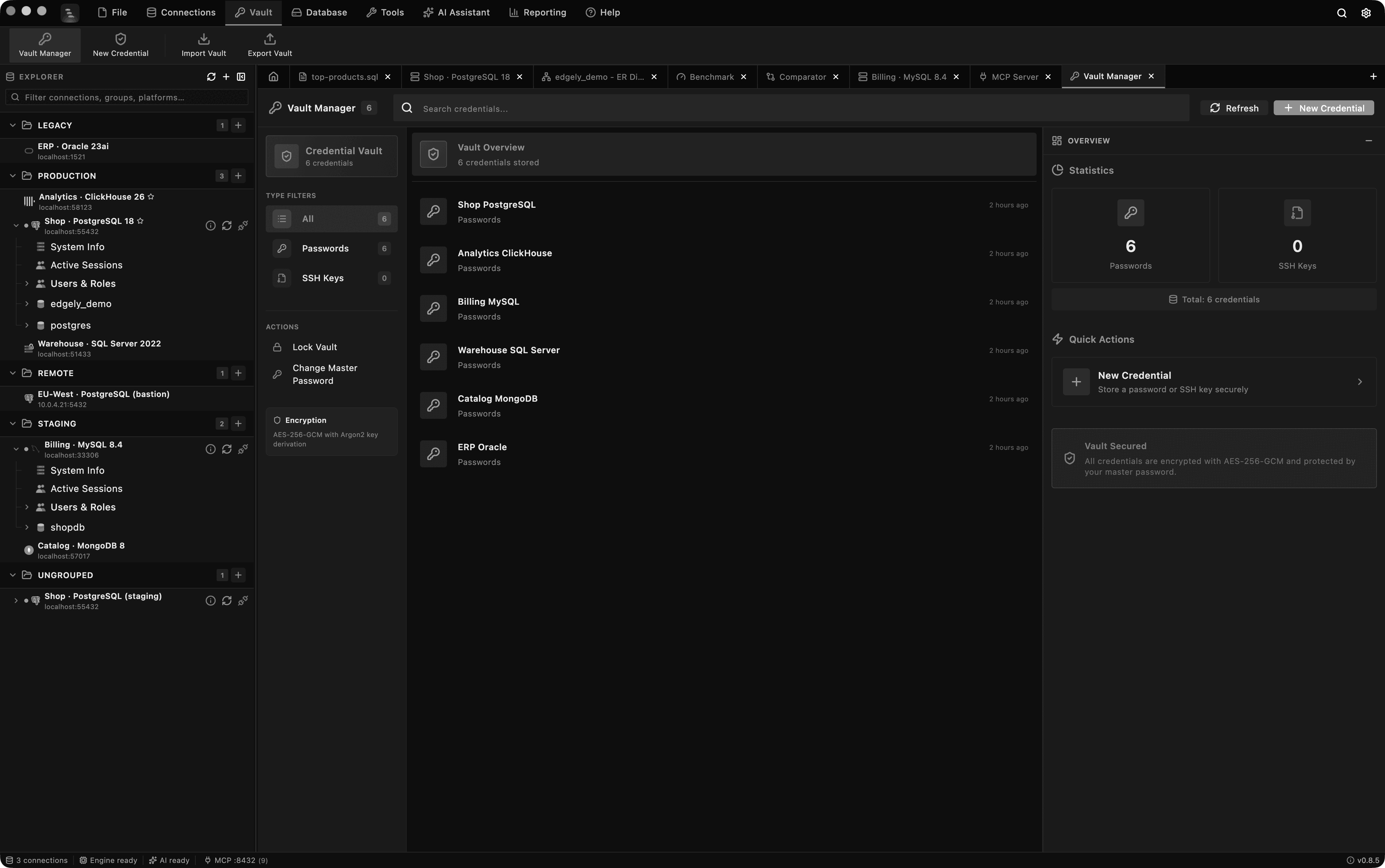Click the Refresh button in Vault Manager

pos(1234,108)
